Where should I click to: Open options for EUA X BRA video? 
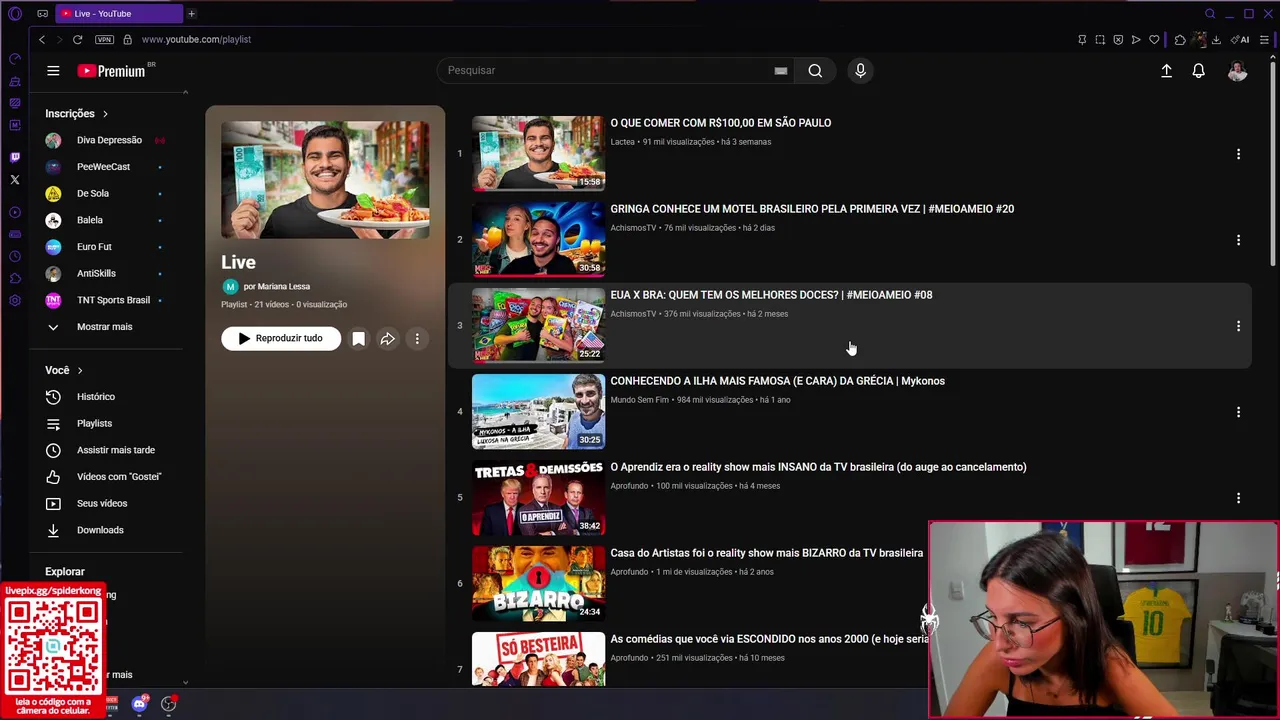1238,326
